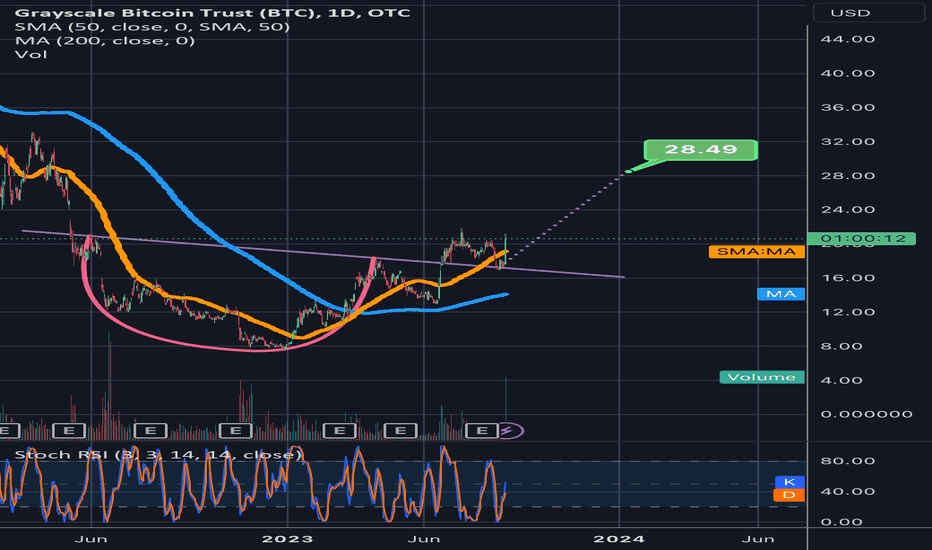932x550 pixels.
Task: Select the green Volume axis label
Action: coord(762,377)
